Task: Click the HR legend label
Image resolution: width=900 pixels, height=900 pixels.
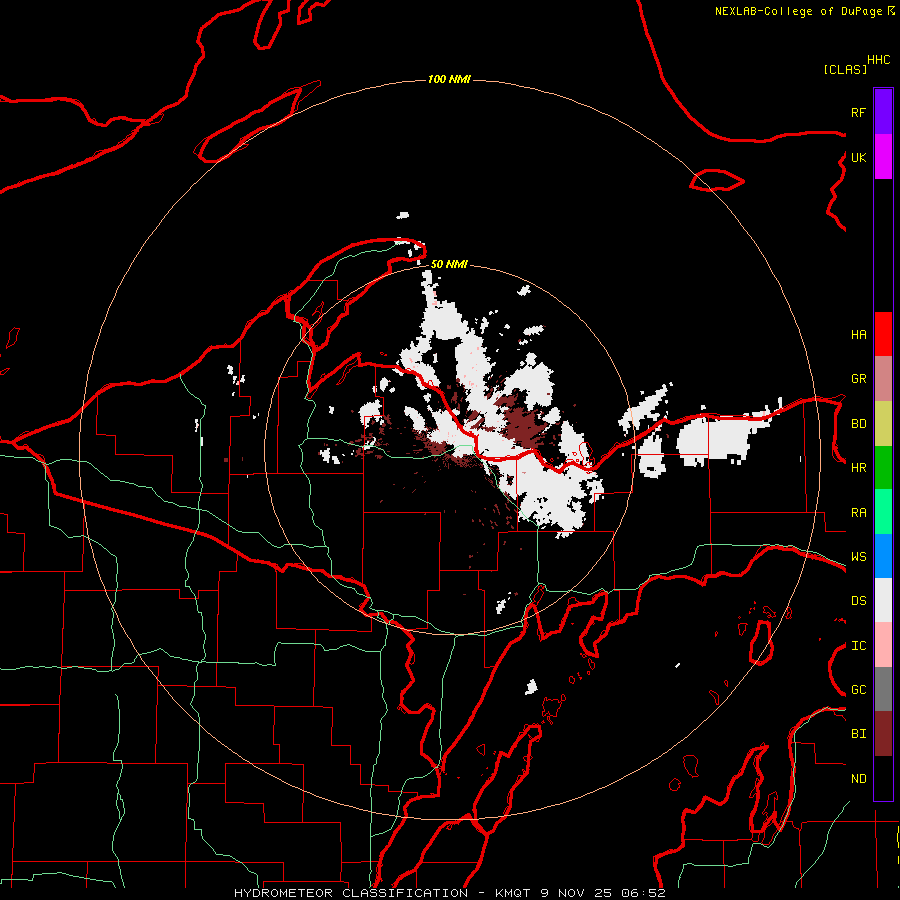Action: pyautogui.click(x=858, y=468)
